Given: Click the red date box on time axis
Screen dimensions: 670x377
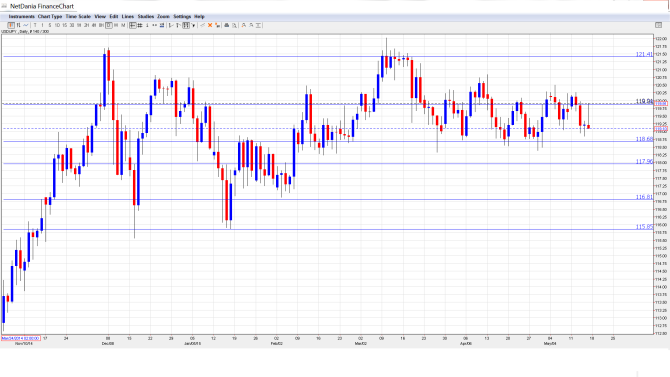Looking at the screenshot, I should point(21,338).
